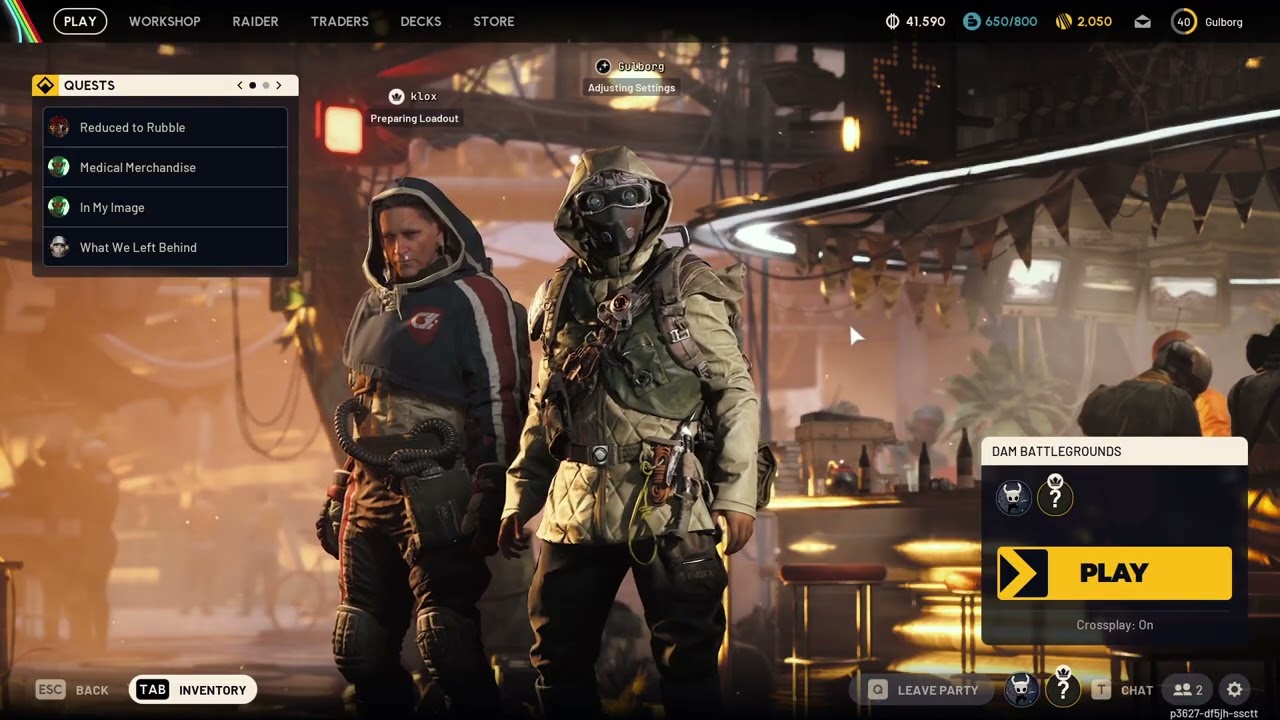Open the mail envelope icon
This screenshot has width=1280, height=720.
point(1141,21)
